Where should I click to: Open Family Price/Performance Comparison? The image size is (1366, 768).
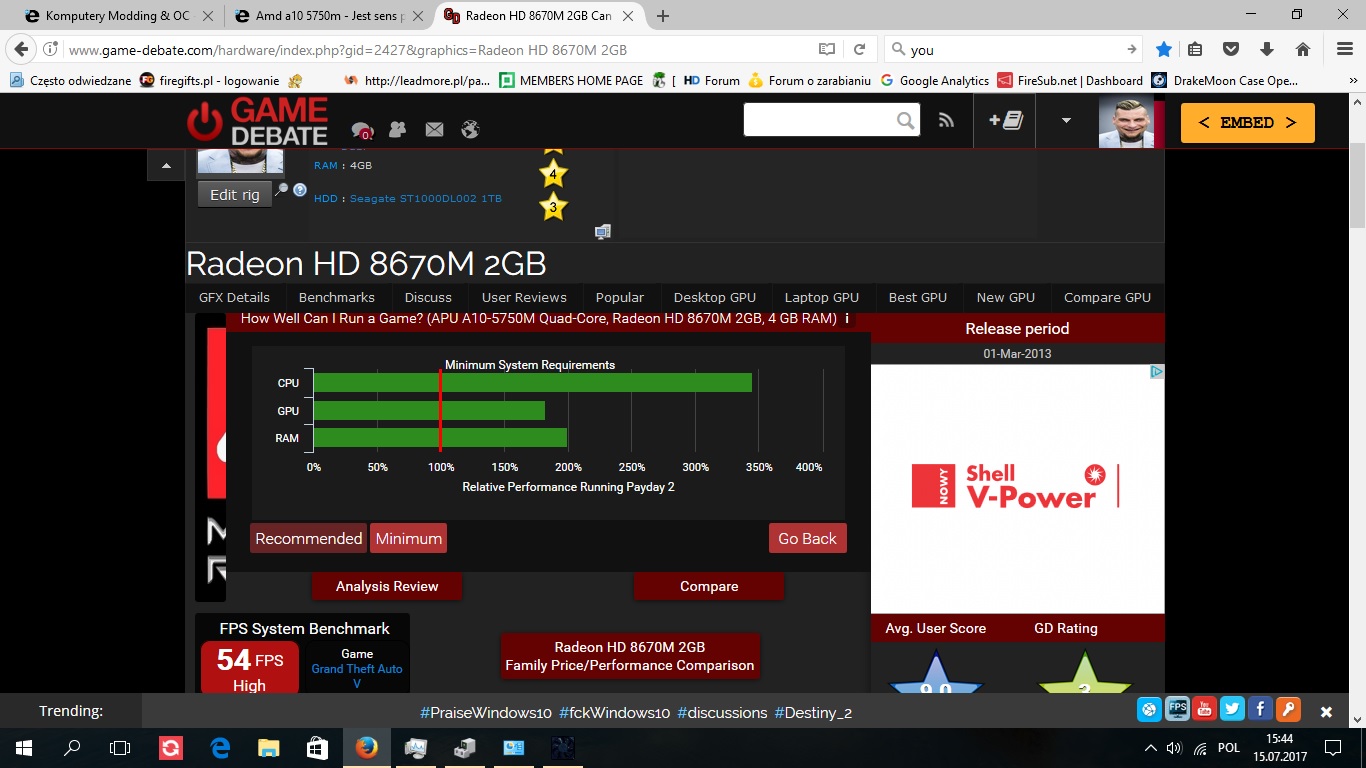630,656
